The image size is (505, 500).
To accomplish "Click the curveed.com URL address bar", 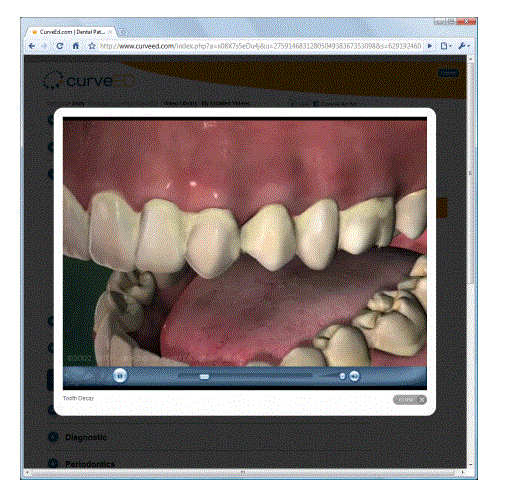I will pos(260,46).
